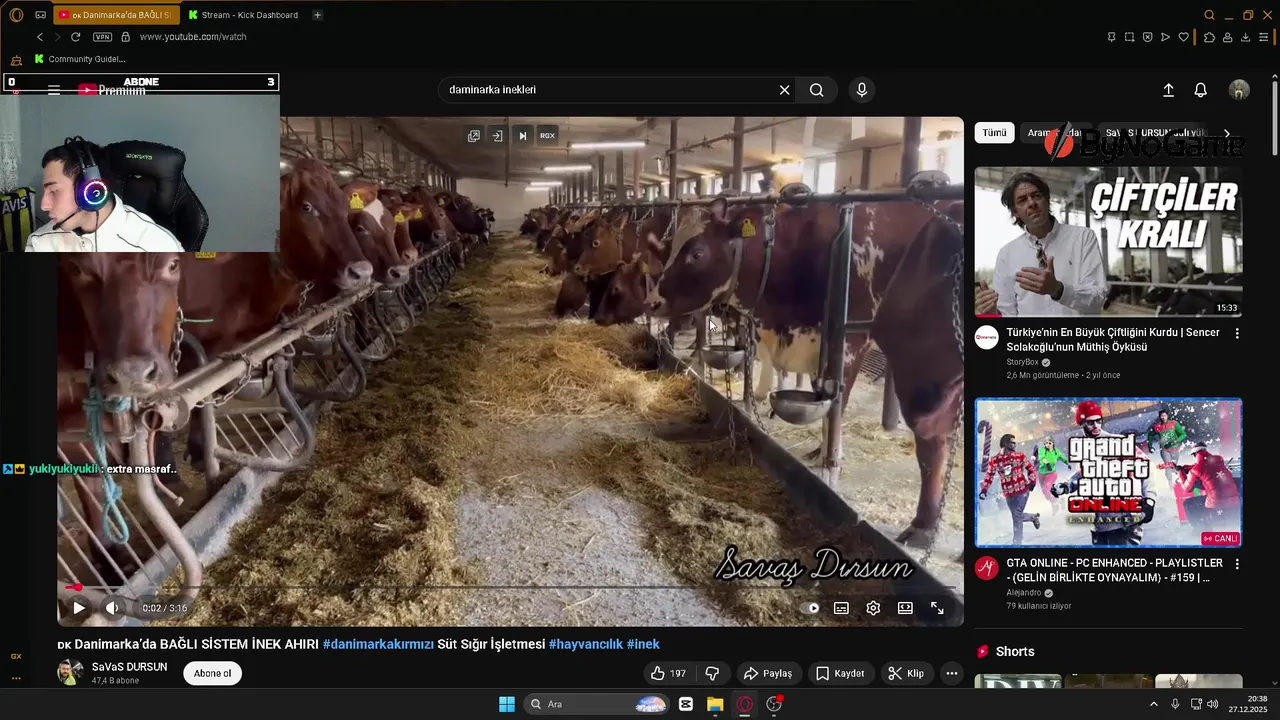Viewport: 1280px width, 720px height.
Task: Open the extensions cube icon
Action: coord(1208,37)
